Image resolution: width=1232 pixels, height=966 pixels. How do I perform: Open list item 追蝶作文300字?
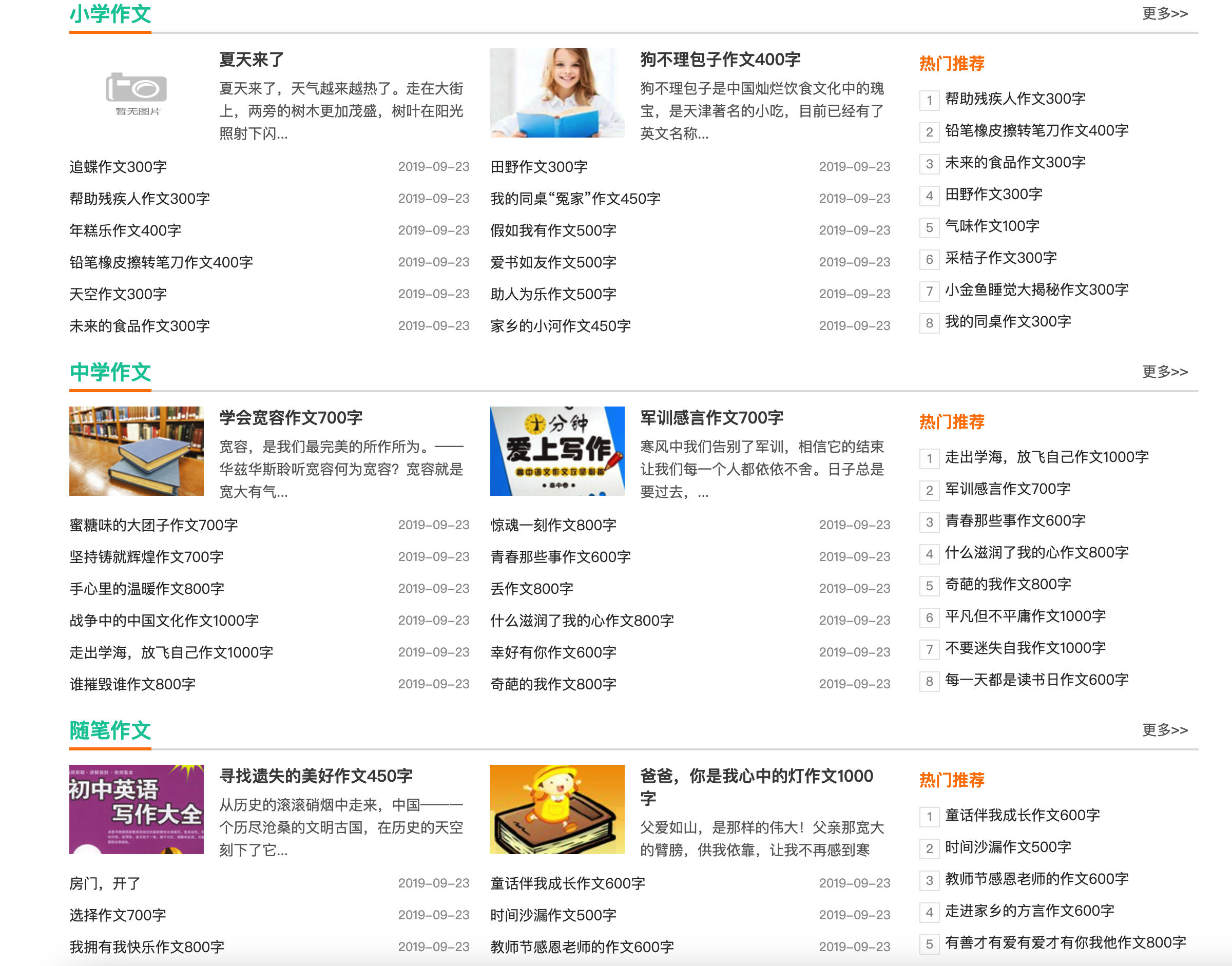point(118,167)
